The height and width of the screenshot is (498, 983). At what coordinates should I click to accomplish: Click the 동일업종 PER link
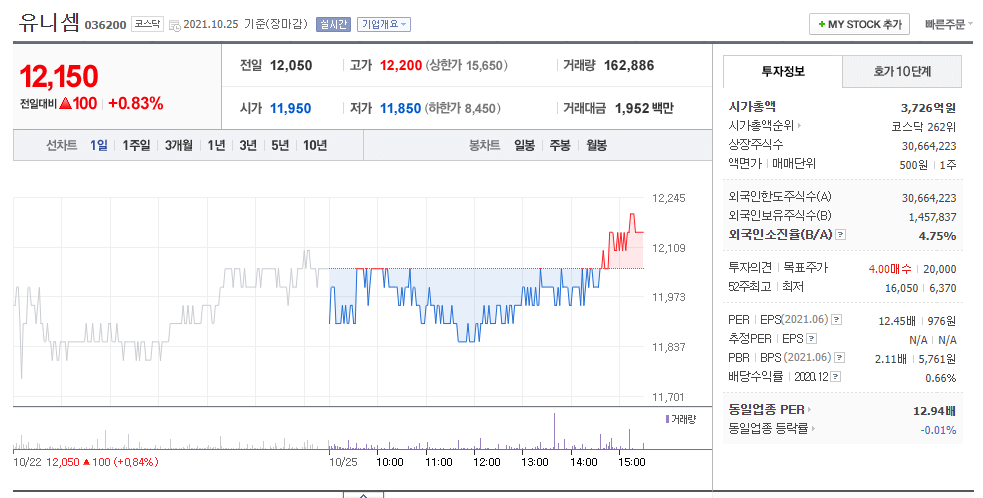click(x=766, y=410)
